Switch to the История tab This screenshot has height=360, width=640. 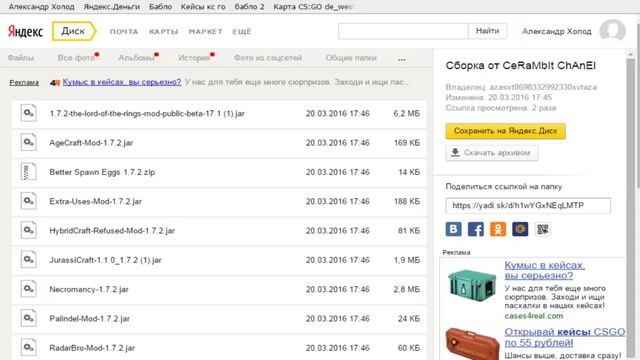pyautogui.click(x=194, y=58)
